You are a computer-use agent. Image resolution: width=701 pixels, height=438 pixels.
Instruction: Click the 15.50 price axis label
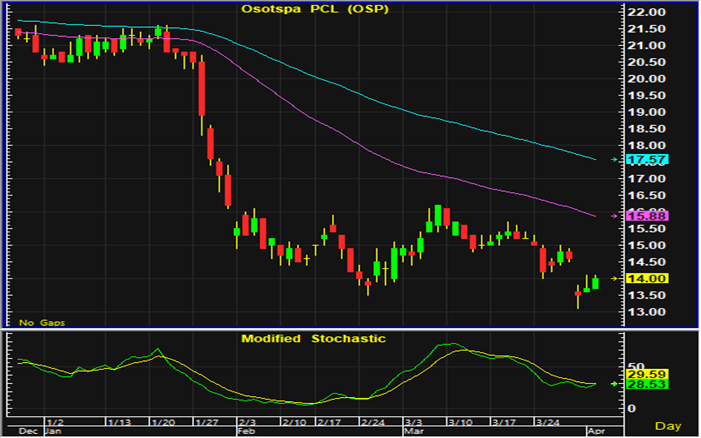[646, 229]
